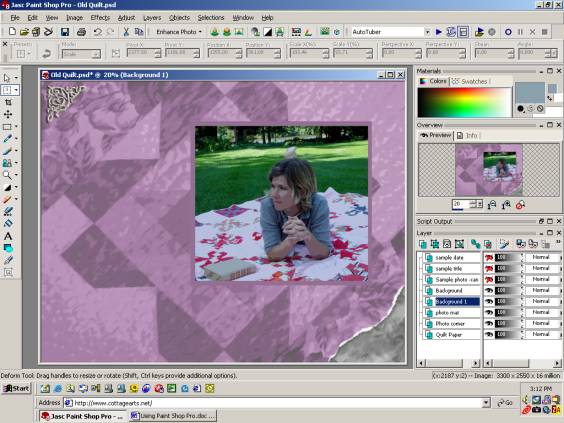Select the Move tool
The image size is (564, 423).
click(8, 114)
